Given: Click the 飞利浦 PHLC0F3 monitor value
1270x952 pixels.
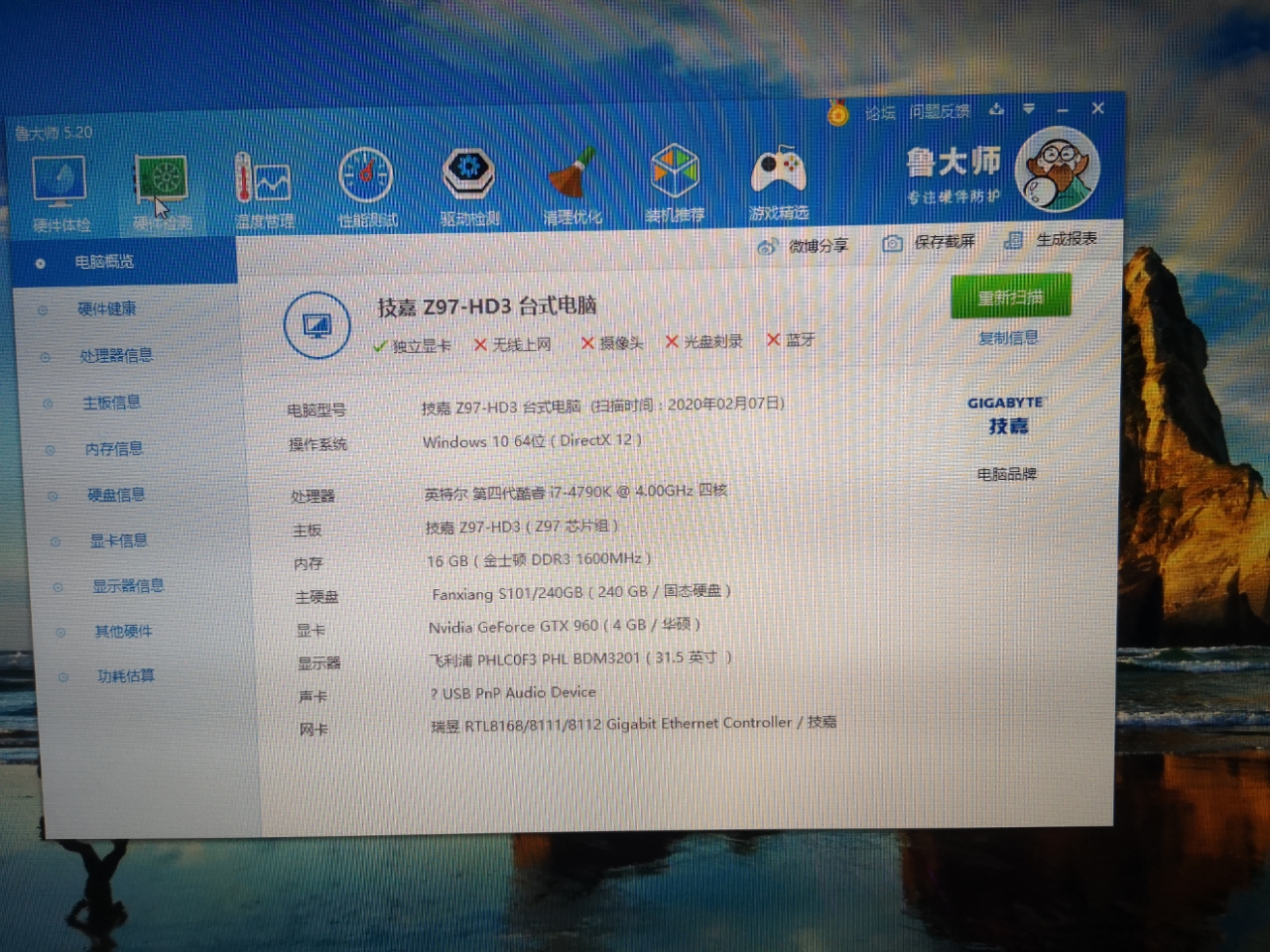Looking at the screenshot, I should click(x=580, y=657).
